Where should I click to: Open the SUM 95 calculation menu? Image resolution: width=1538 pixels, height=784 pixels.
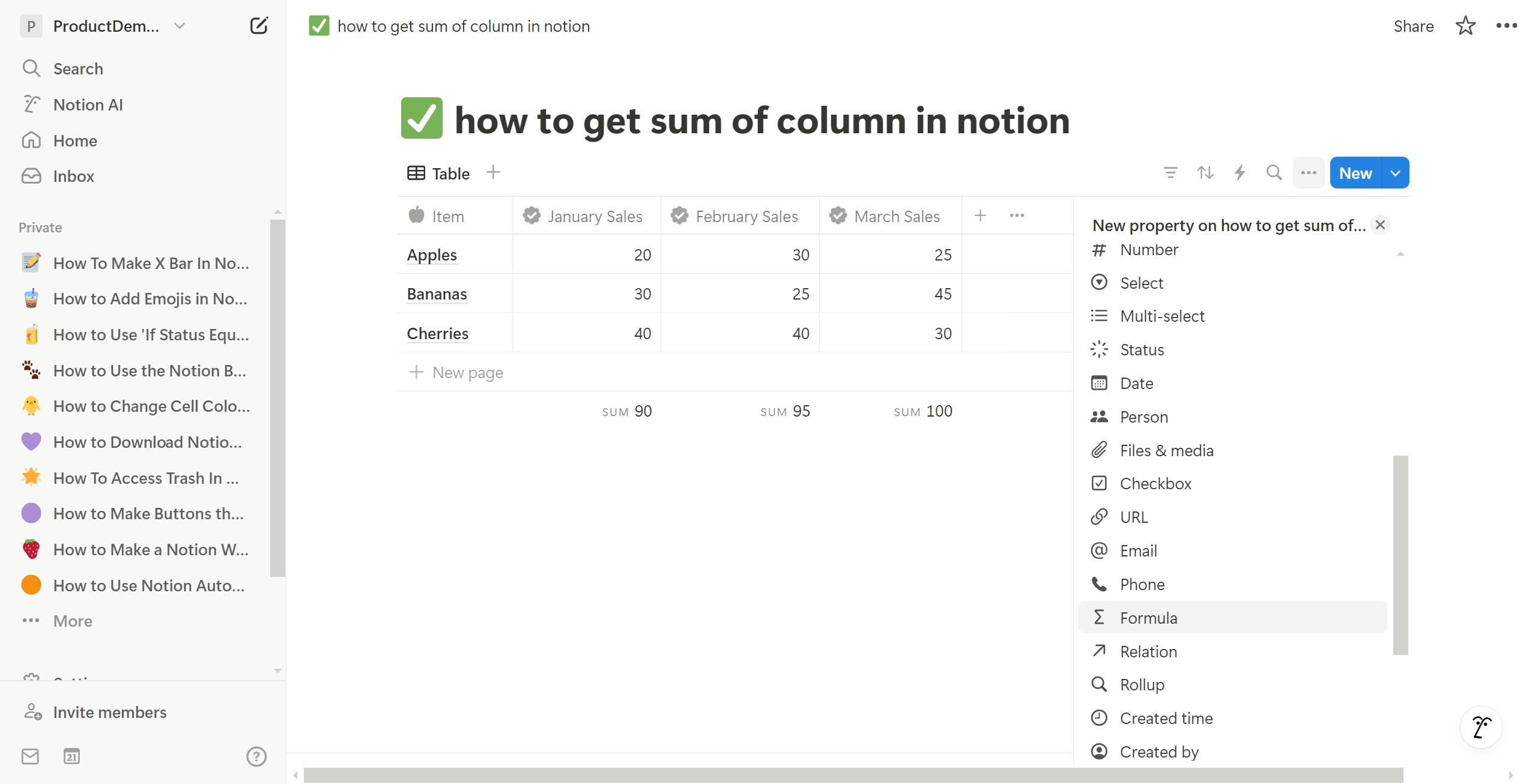[x=785, y=411]
